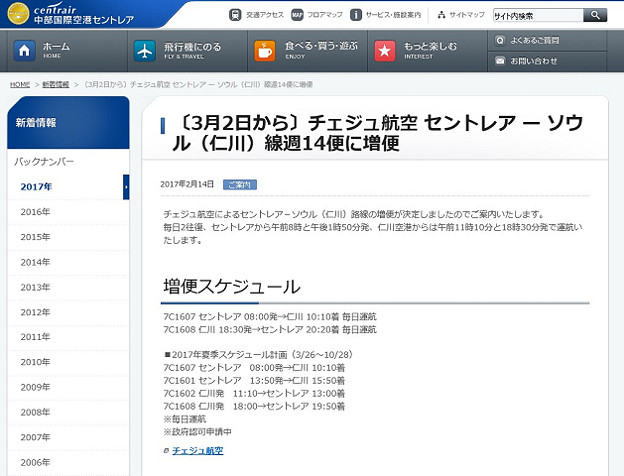Click the よくあるご質問 Q icon
Image resolution: width=624 pixels, height=476 pixels.
point(500,40)
